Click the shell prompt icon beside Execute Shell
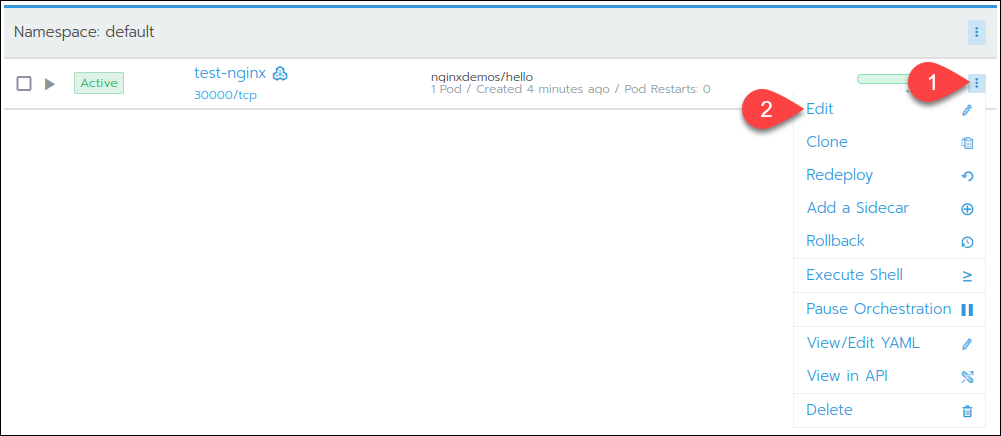Image resolution: width=1001 pixels, height=436 pixels. pyautogui.click(x=967, y=276)
